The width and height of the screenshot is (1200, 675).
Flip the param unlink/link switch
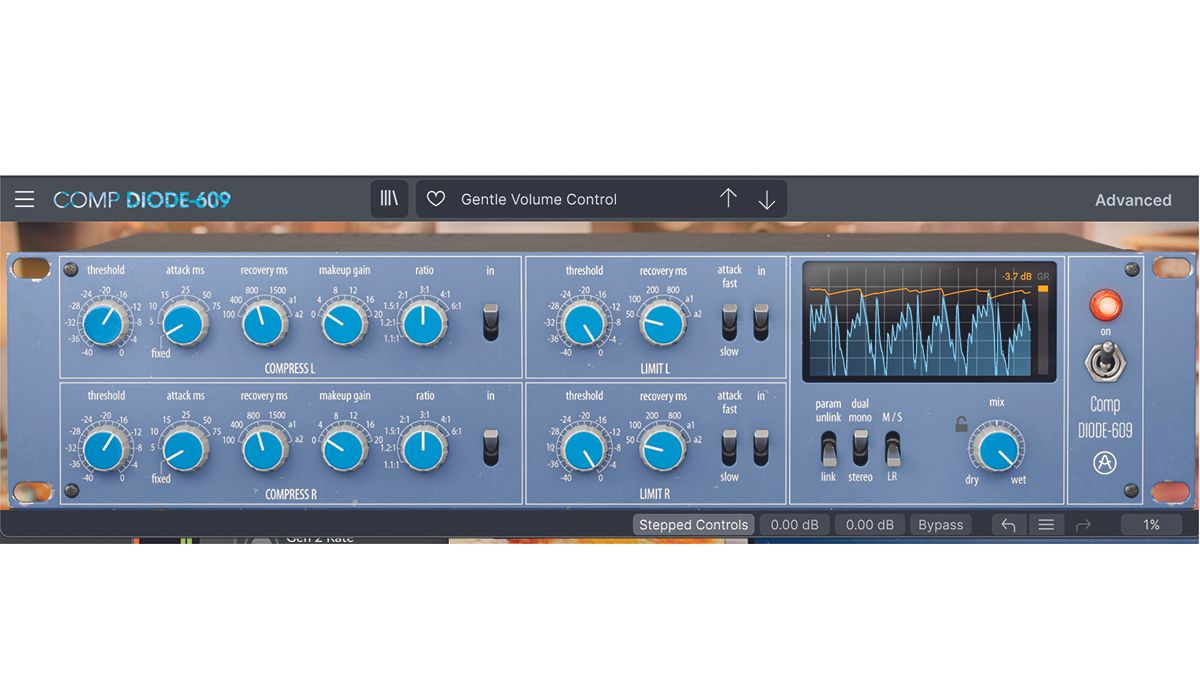click(829, 449)
